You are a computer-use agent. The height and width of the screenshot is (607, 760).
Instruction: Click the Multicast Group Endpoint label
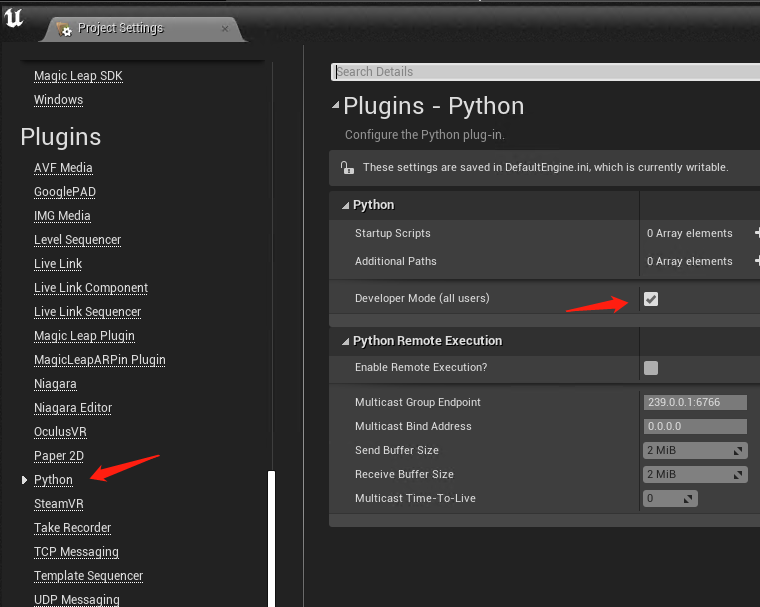(x=417, y=402)
